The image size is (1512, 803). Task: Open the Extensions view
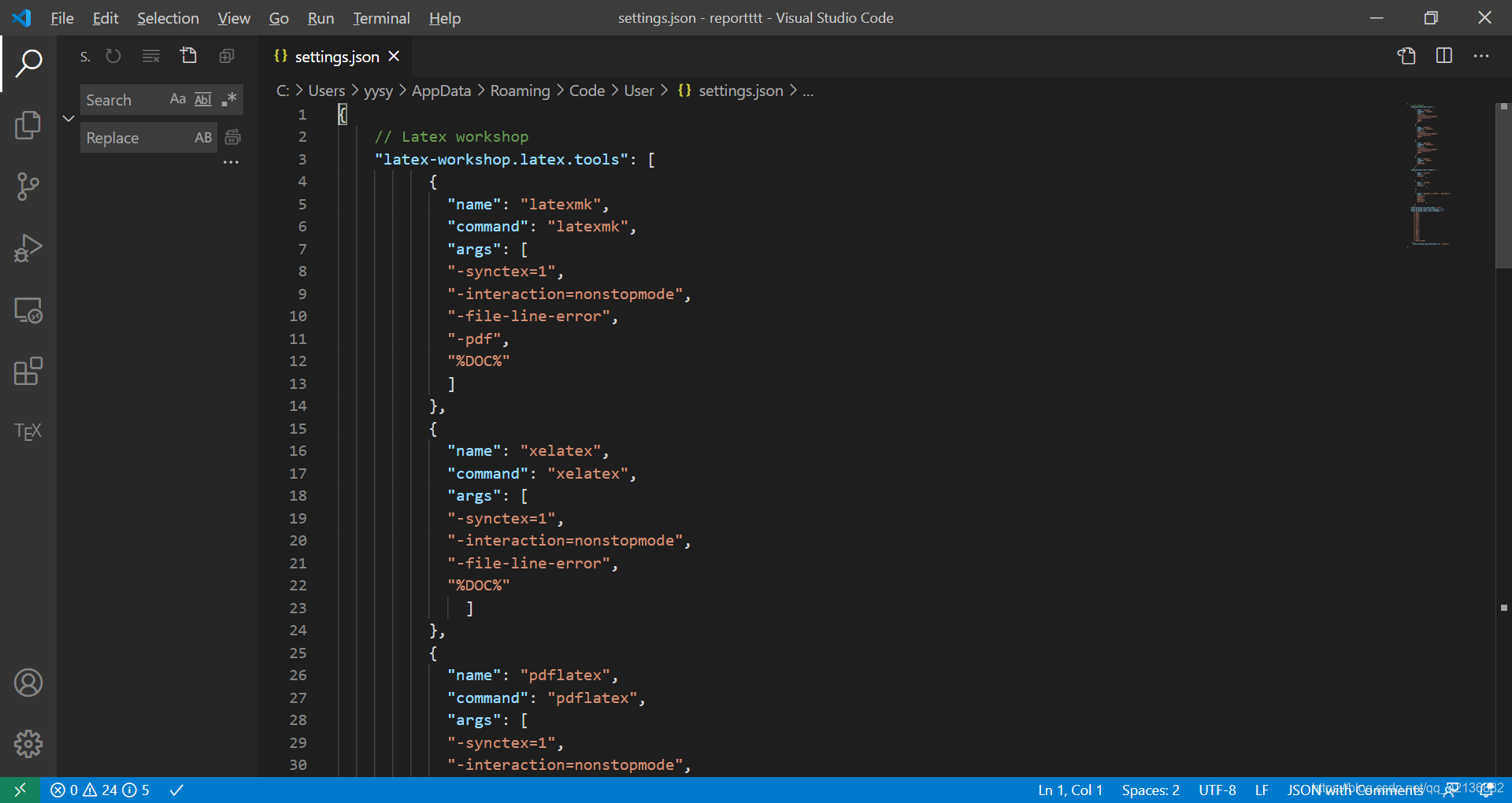pyautogui.click(x=28, y=371)
